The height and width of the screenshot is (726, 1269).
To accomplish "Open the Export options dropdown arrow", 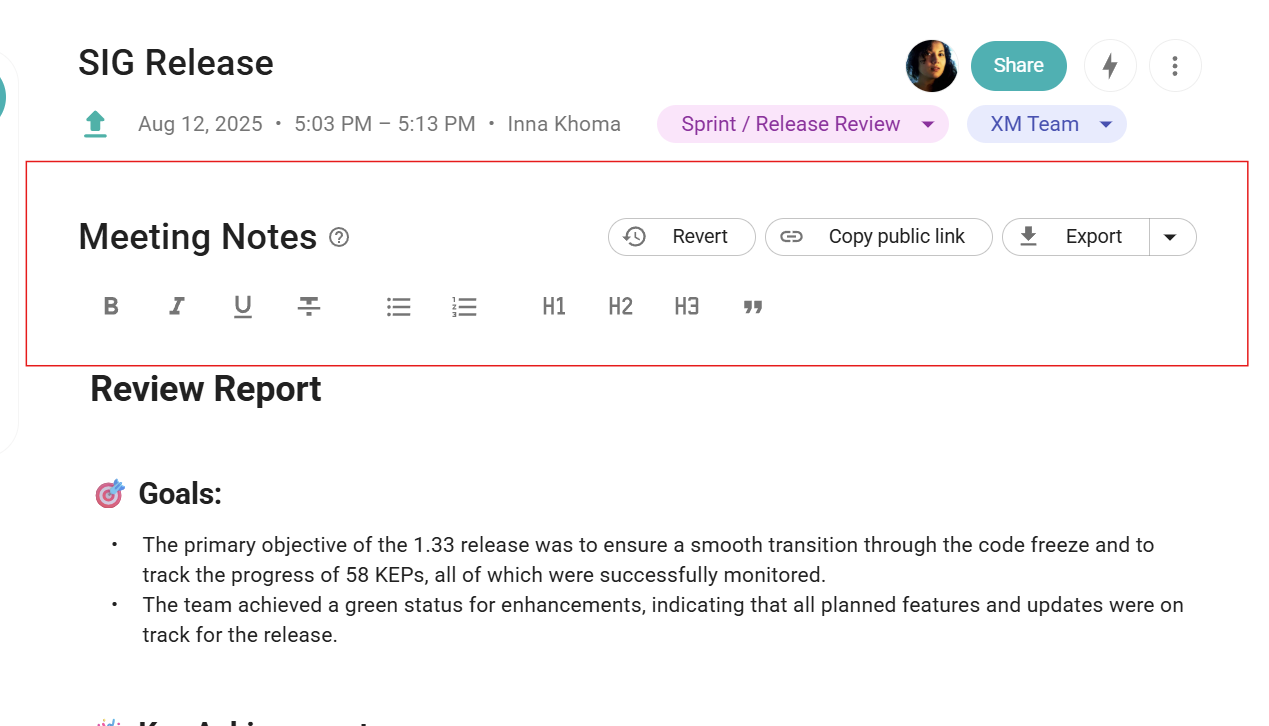I will [1171, 237].
